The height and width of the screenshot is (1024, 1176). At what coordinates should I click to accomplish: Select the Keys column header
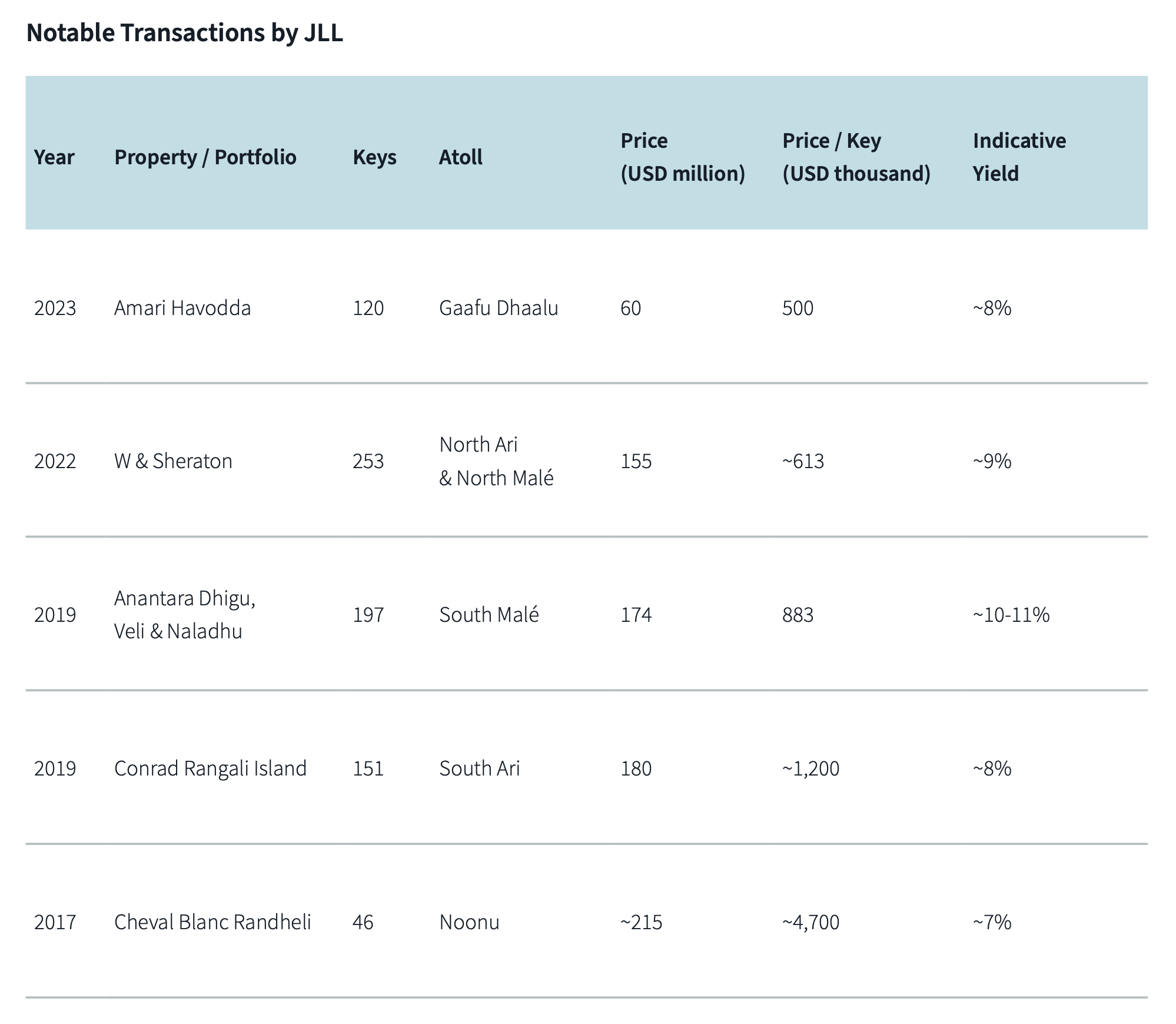[374, 157]
